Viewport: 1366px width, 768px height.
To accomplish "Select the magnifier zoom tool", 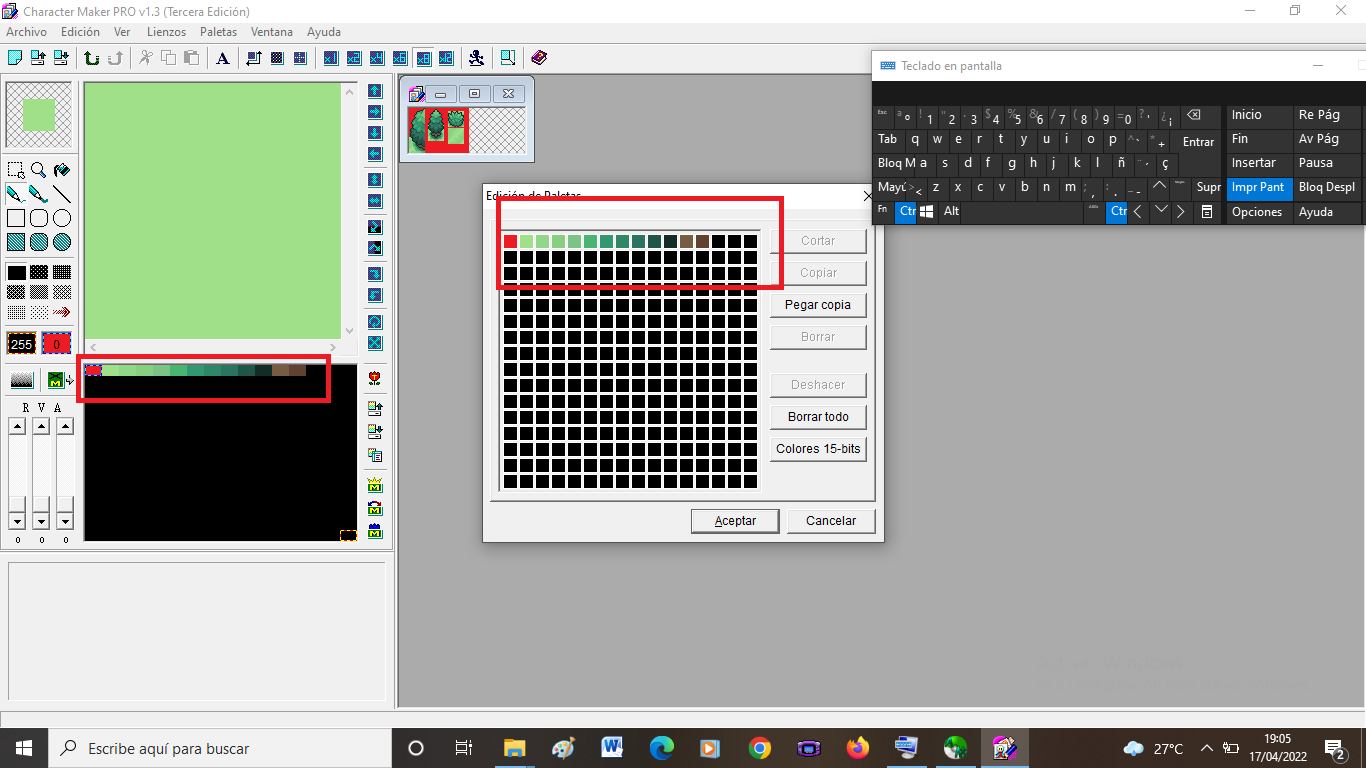I will coord(38,170).
